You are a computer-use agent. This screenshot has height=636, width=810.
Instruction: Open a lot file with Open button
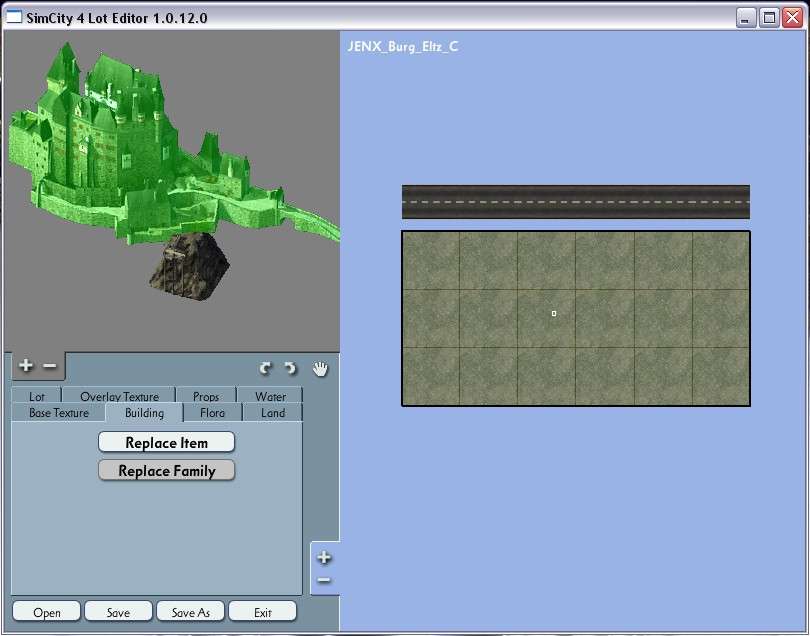[46, 612]
